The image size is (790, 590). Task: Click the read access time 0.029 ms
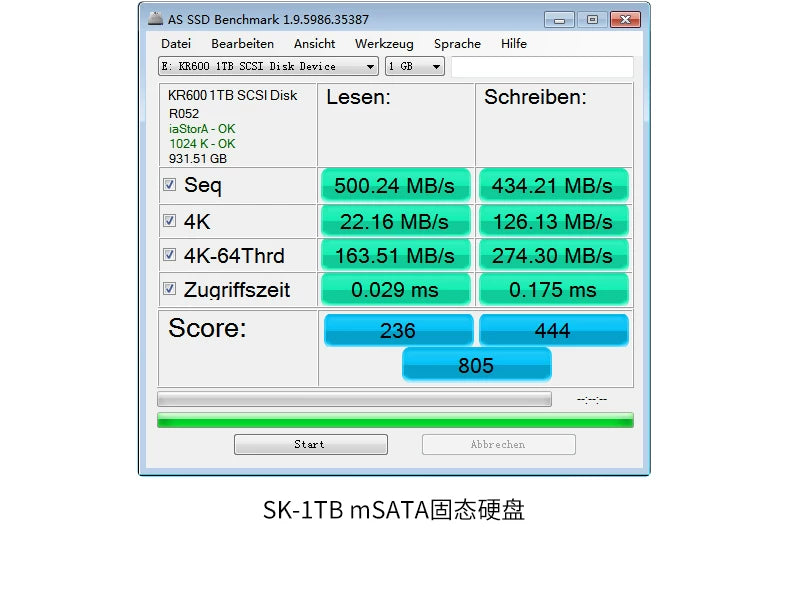(396, 290)
